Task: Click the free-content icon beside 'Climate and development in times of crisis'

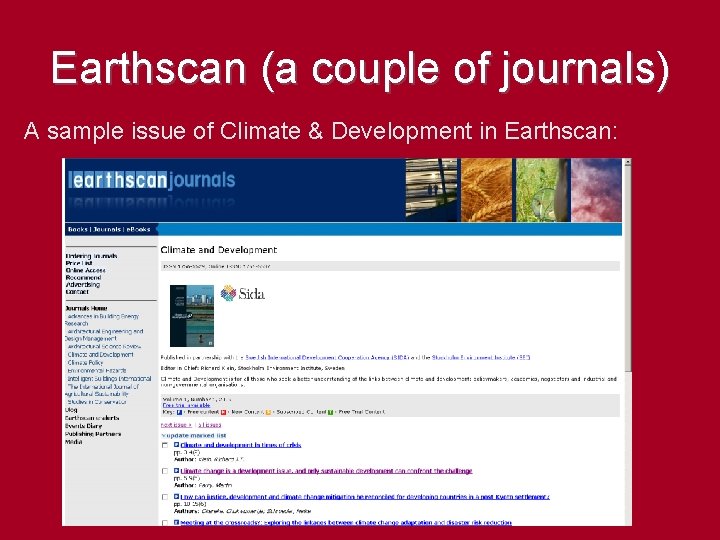Action: tap(176, 445)
